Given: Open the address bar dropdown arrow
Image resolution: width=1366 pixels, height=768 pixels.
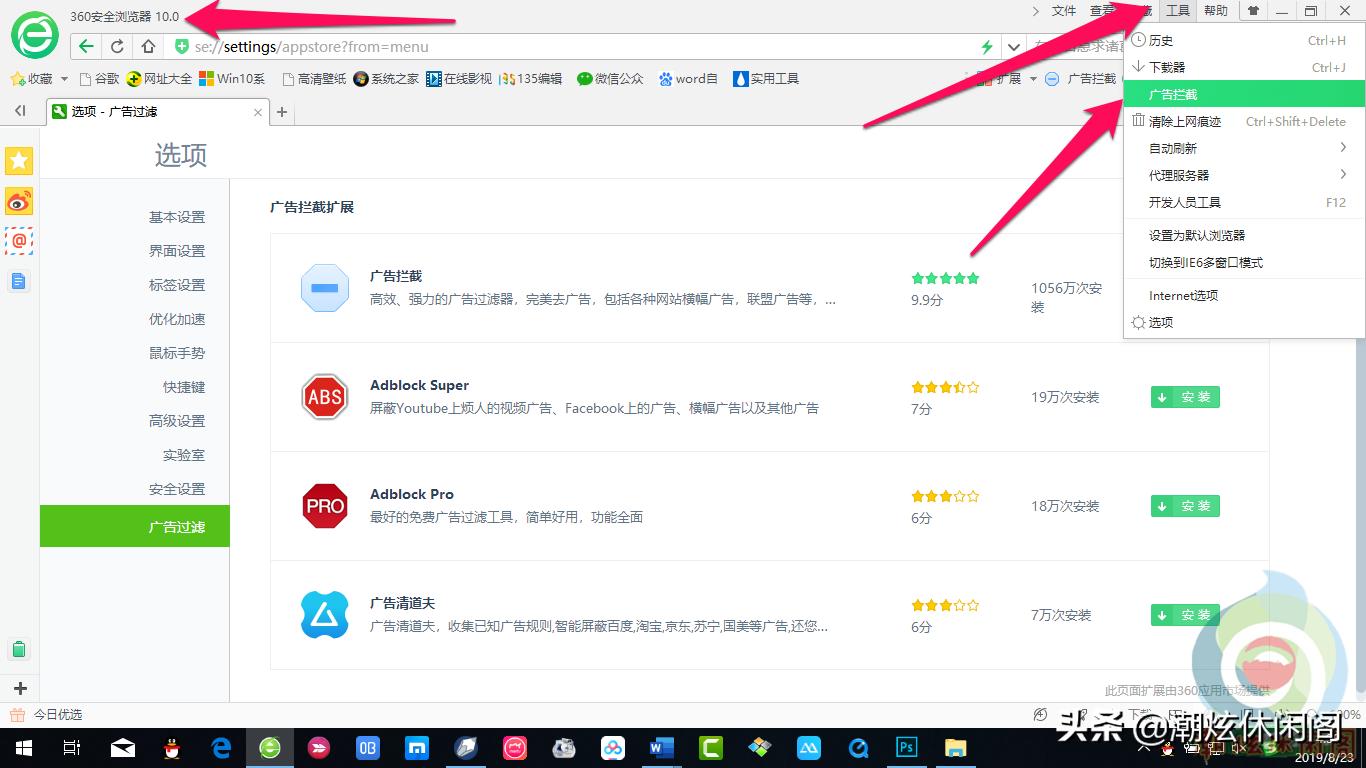Looking at the screenshot, I should pyautogui.click(x=1013, y=46).
